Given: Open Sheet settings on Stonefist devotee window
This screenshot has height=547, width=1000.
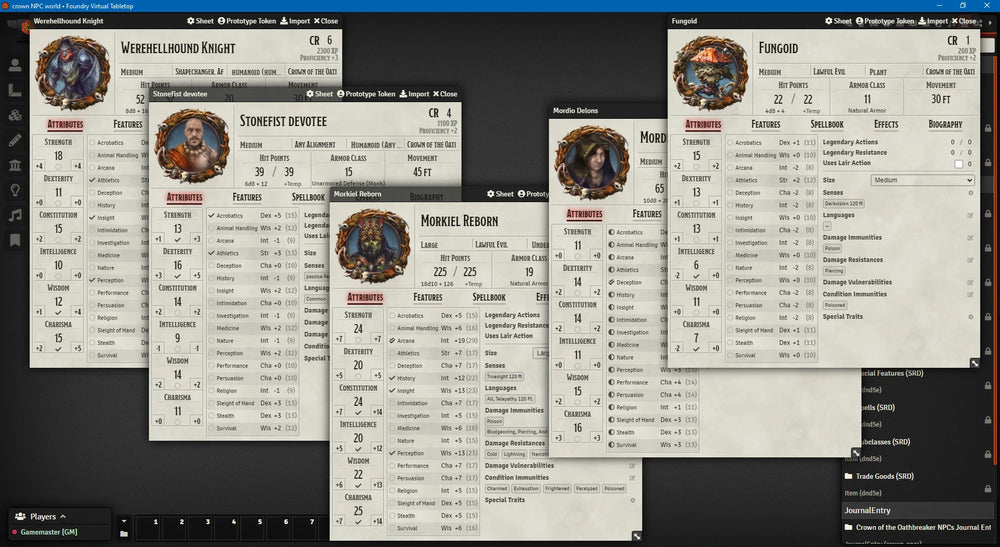Looking at the screenshot, I should [320, 94].
